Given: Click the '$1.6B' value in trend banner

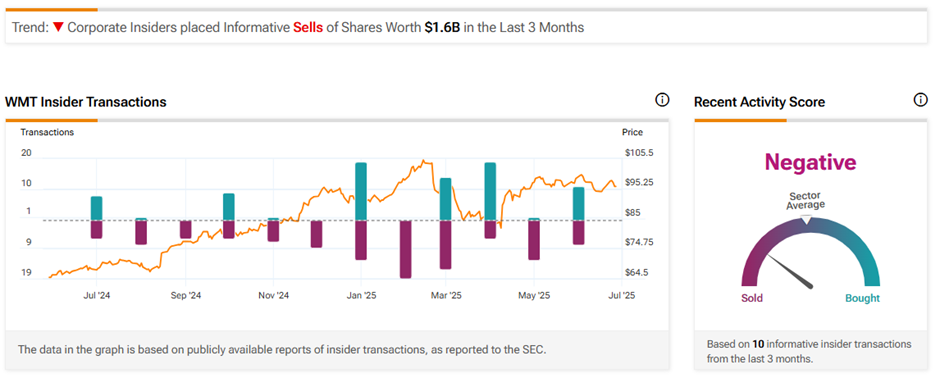Looking at the screenshot, I should (442, 28).
